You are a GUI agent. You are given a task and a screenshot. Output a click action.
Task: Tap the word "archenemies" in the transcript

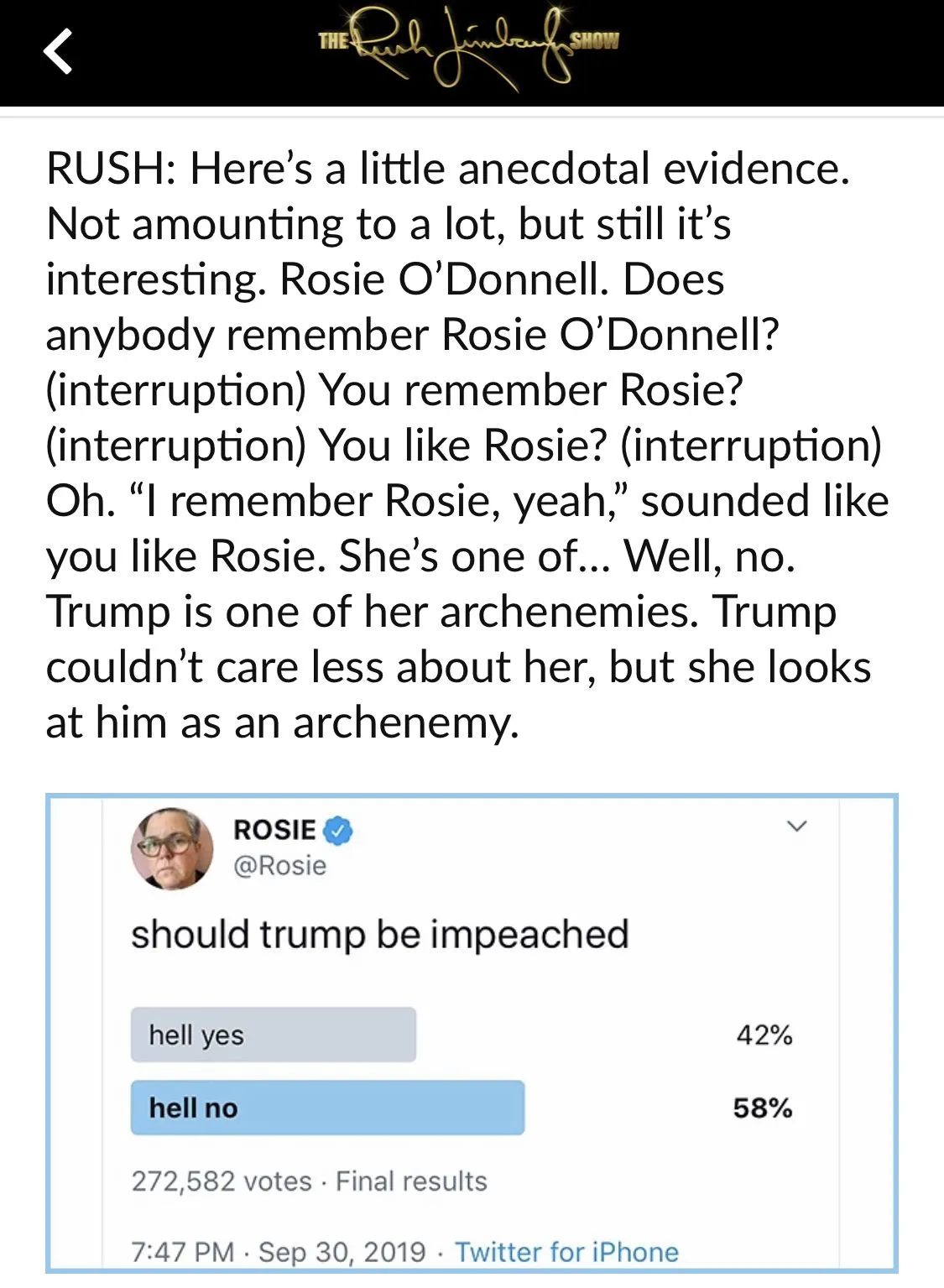(x=568, y=612)
